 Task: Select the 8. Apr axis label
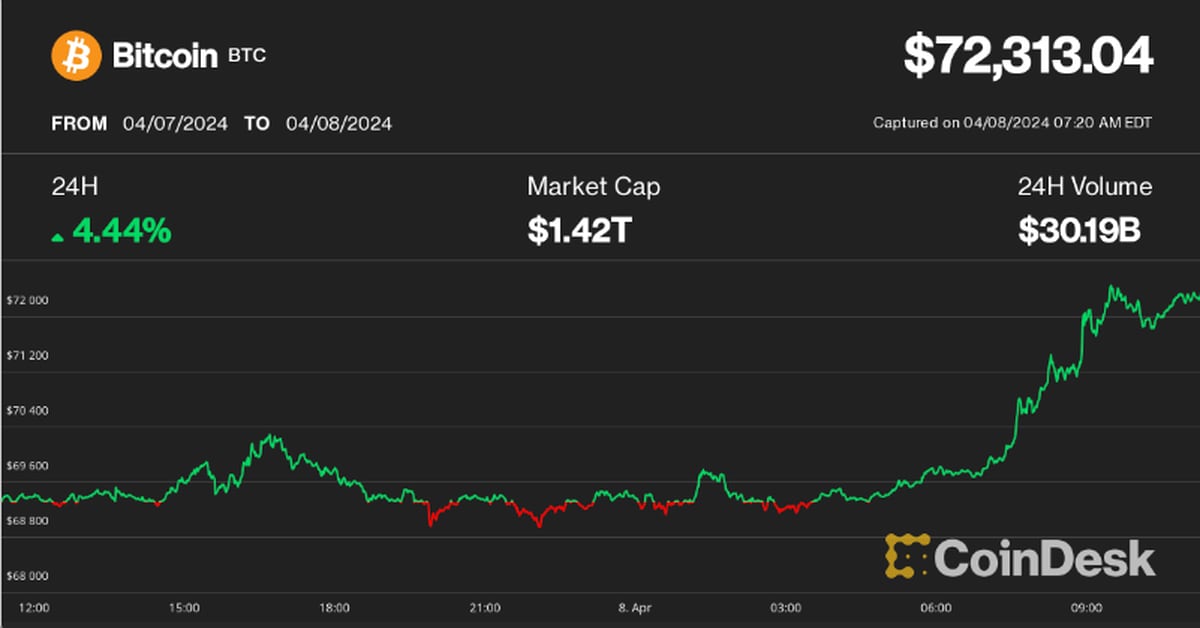637,607
